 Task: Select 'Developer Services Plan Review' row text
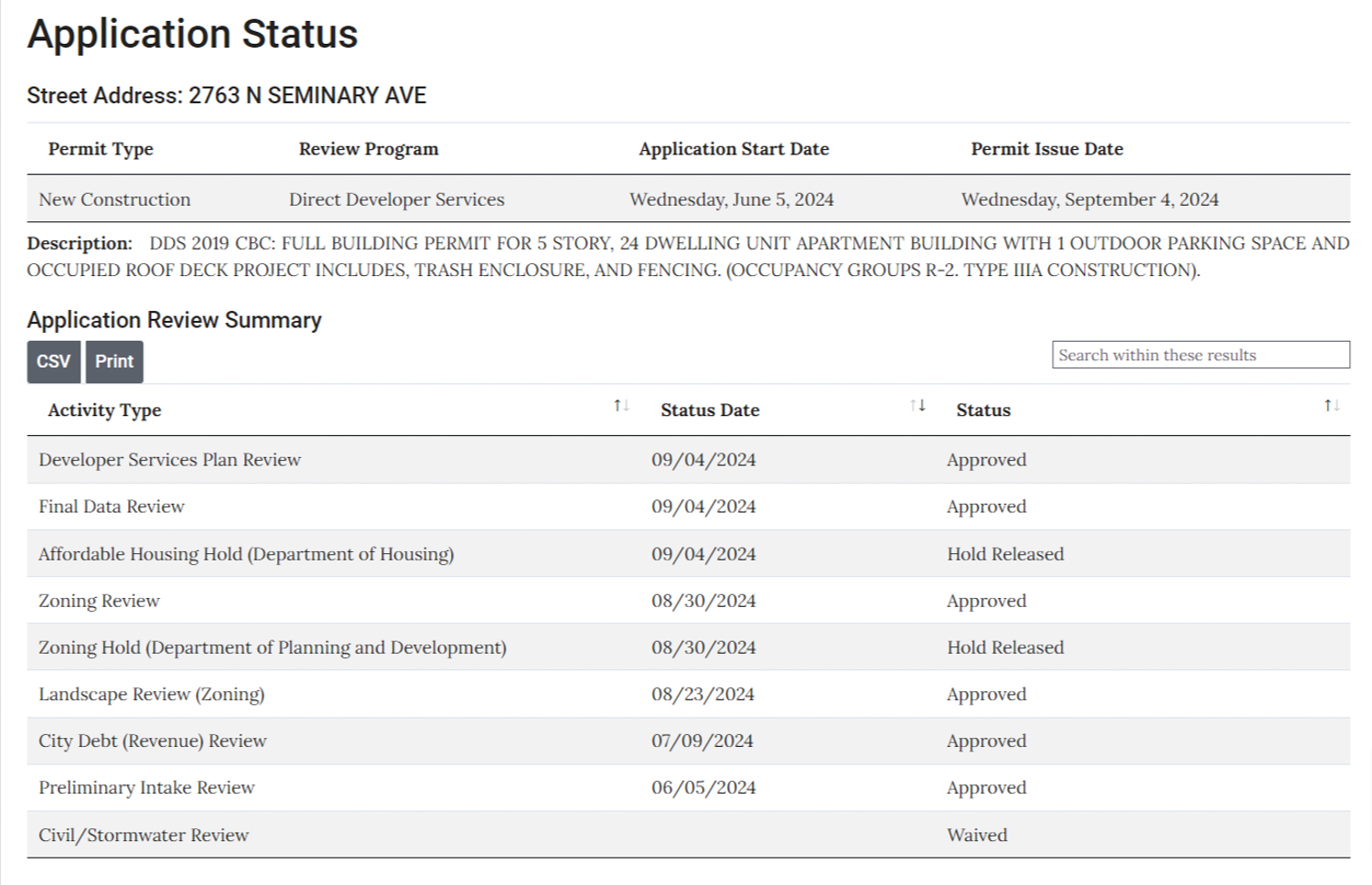point(169,460)
